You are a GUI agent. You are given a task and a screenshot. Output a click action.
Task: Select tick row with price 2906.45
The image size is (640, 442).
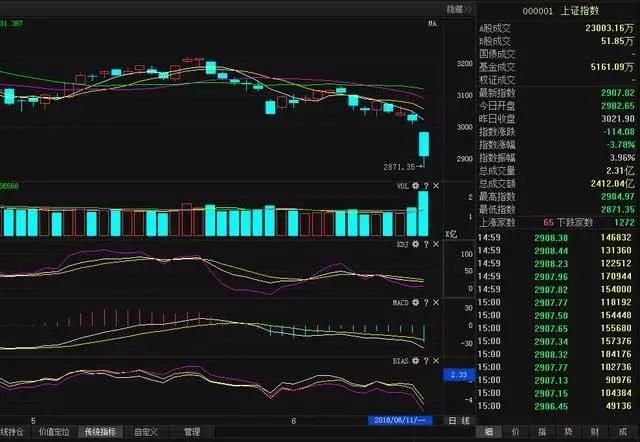pyautogui.click(x=554, y=406)
